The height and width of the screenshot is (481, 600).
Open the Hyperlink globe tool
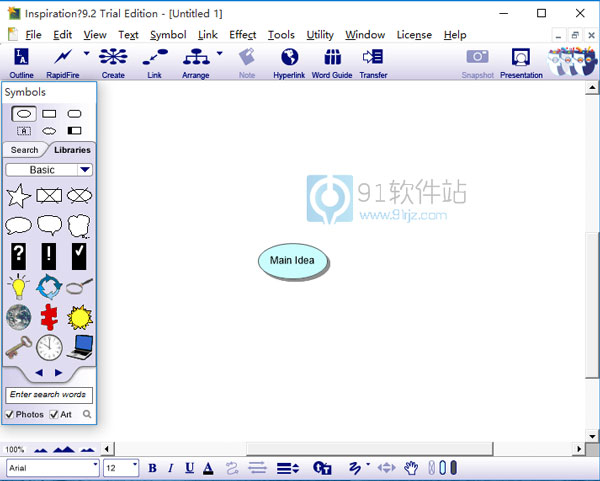(289, 58)
